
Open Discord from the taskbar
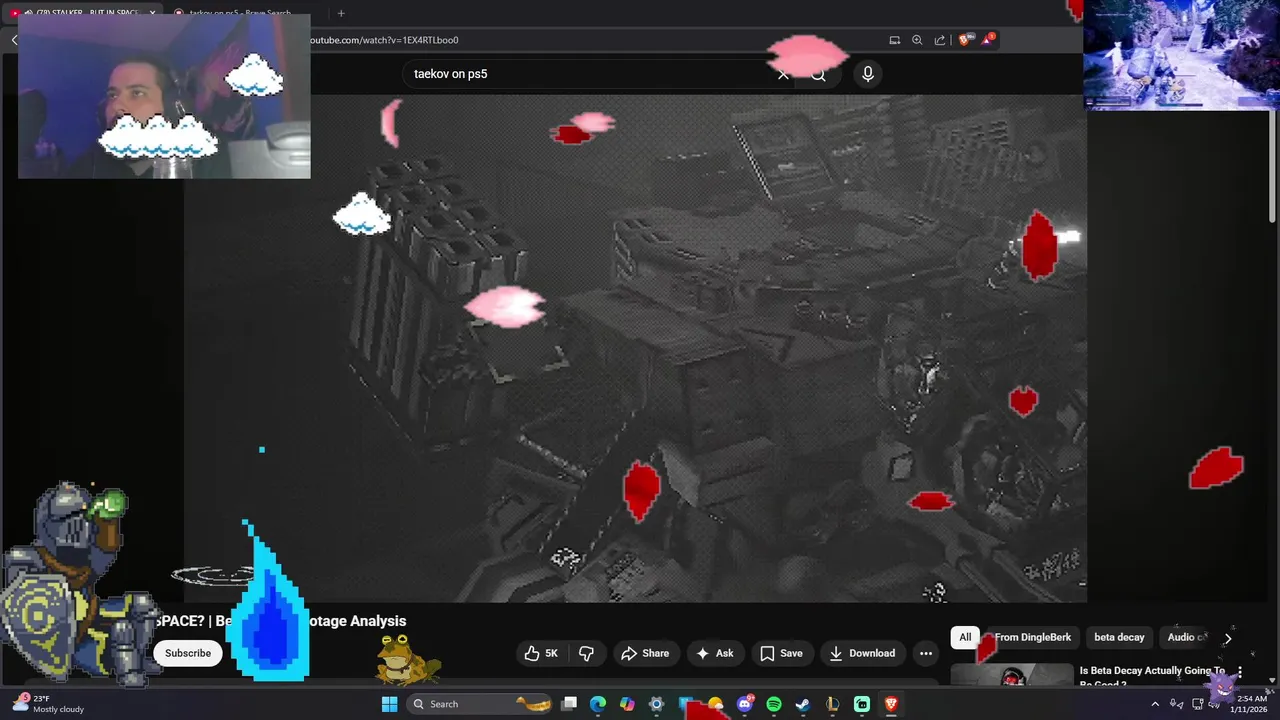click(x=745, y=704)
